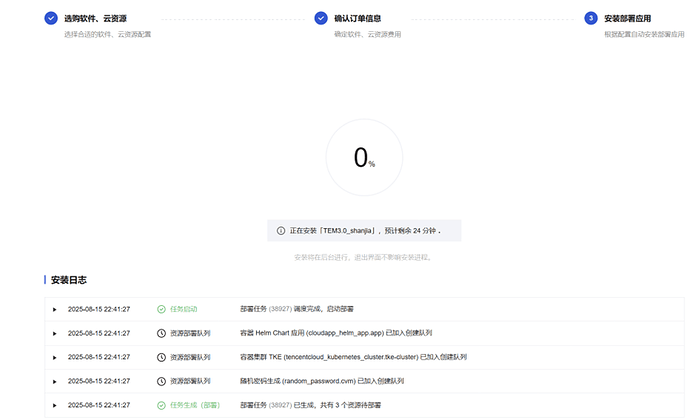Expand the 随机密码生成 log row

55,381
